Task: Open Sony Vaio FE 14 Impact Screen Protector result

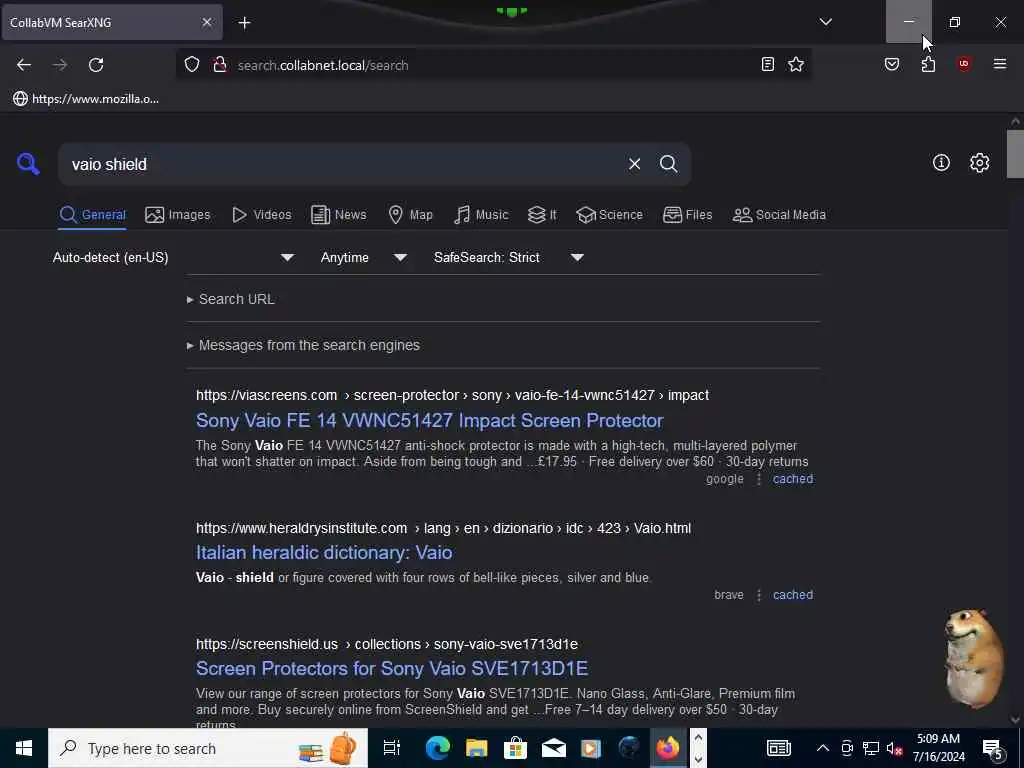Action: click(430, 421)
